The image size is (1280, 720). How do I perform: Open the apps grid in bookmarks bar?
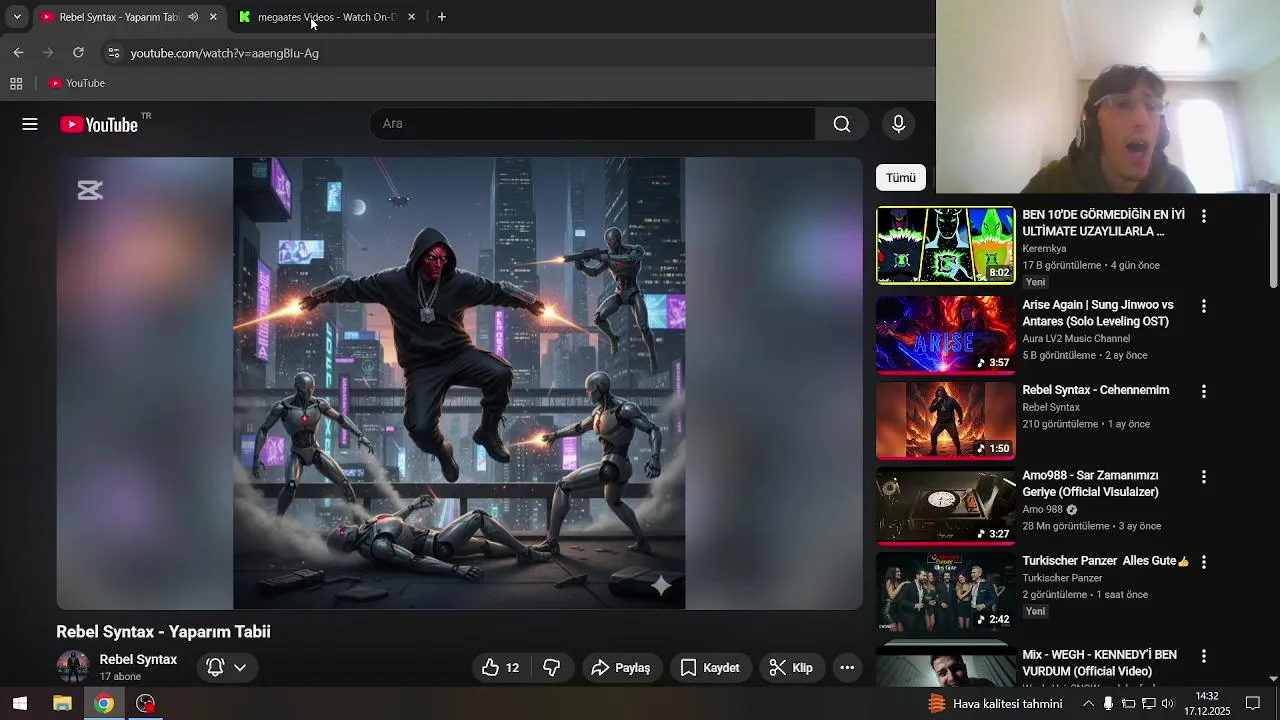16,83
